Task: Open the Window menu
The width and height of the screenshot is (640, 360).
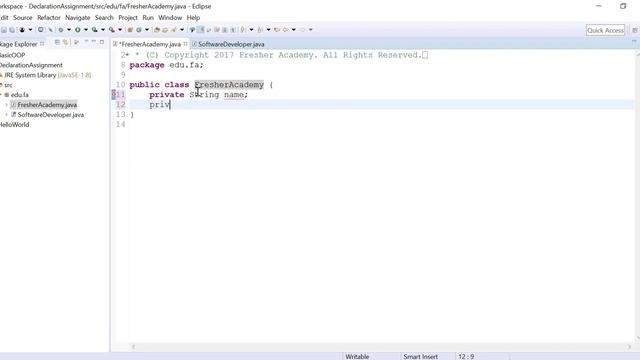Action: 170,18
